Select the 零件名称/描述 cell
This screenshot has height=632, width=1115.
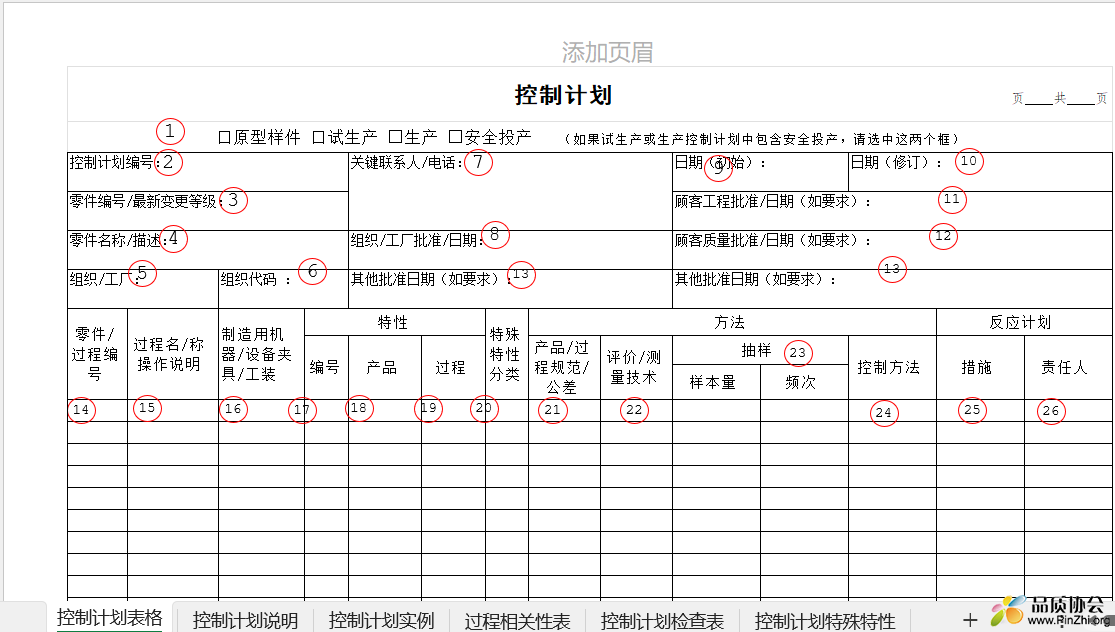(208, 250)
